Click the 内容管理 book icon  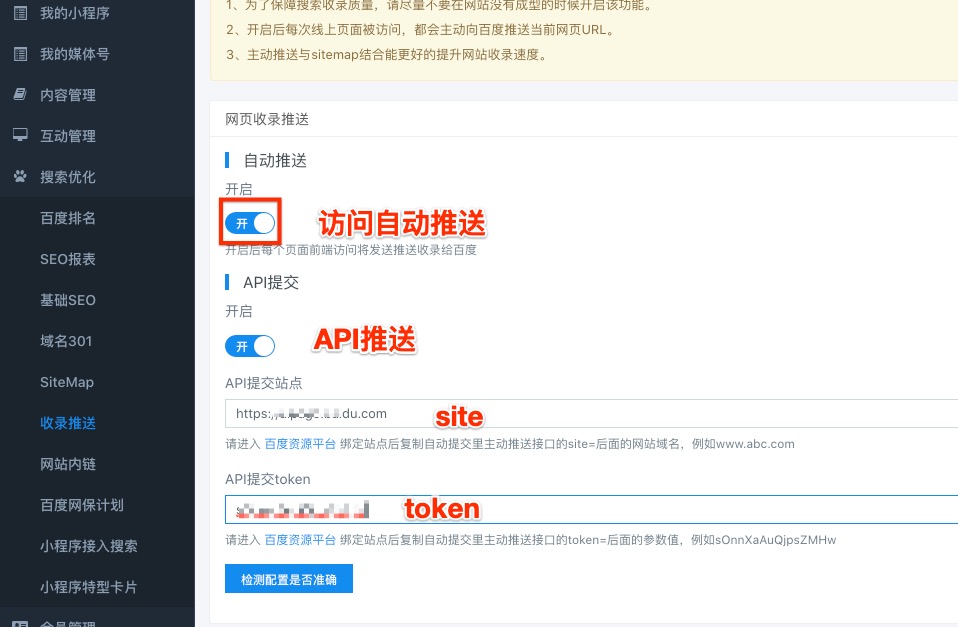click(x=20, y=95)
